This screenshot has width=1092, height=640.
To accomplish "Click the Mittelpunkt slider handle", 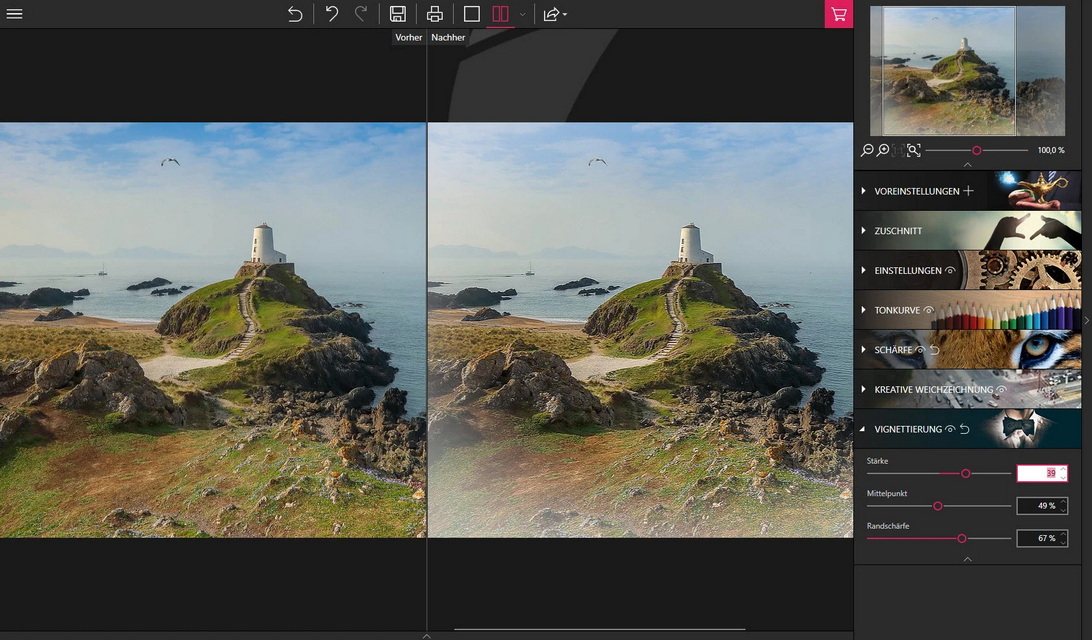I will (x=938, y=506).
